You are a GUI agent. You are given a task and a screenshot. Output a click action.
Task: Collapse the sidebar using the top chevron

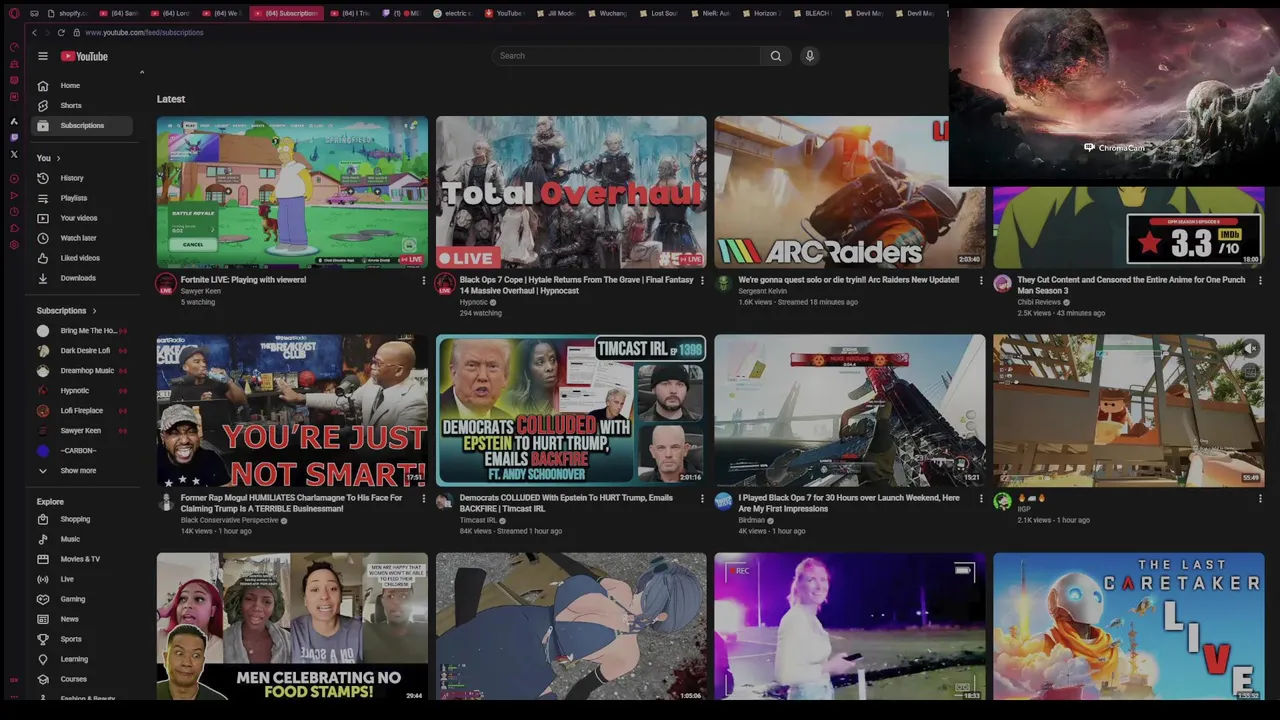coord(141,72)
